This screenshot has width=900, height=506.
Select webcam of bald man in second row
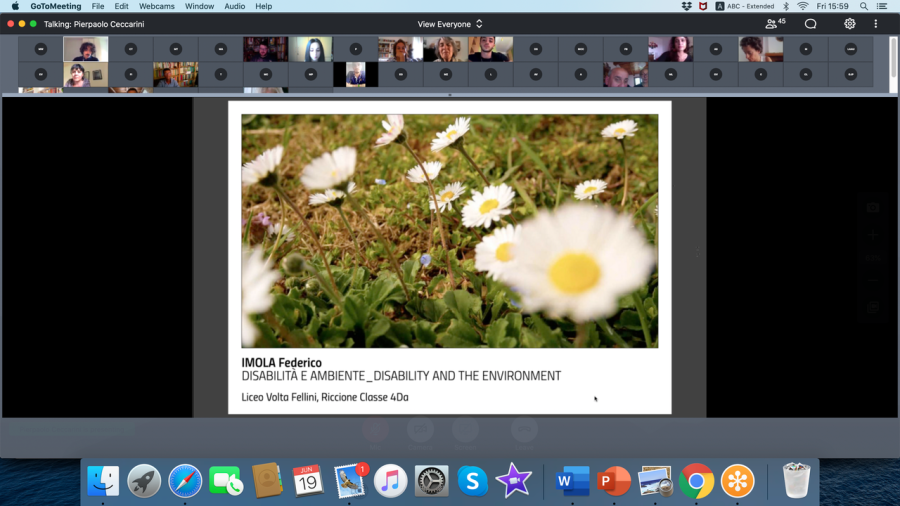point(626,75)
